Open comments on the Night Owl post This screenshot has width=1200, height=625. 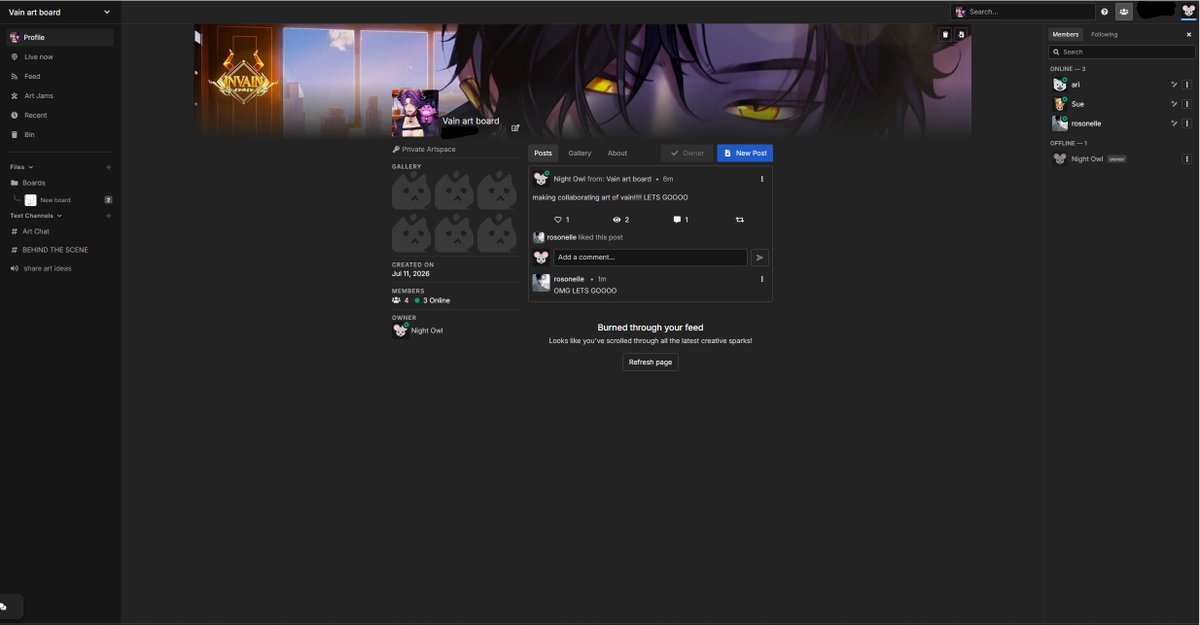[x=677, y=219]
